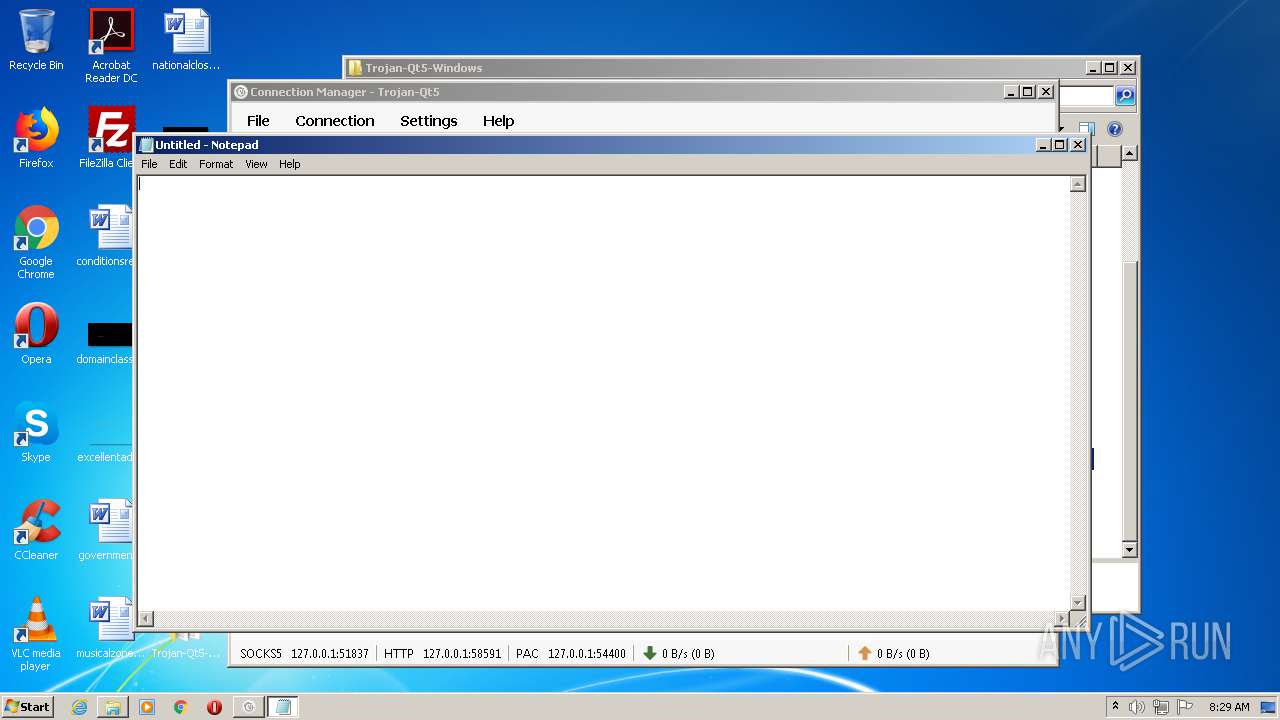Focus the Explorer search box
Viewport: 1280px width, 720px height.
(x=1086, y=96)
